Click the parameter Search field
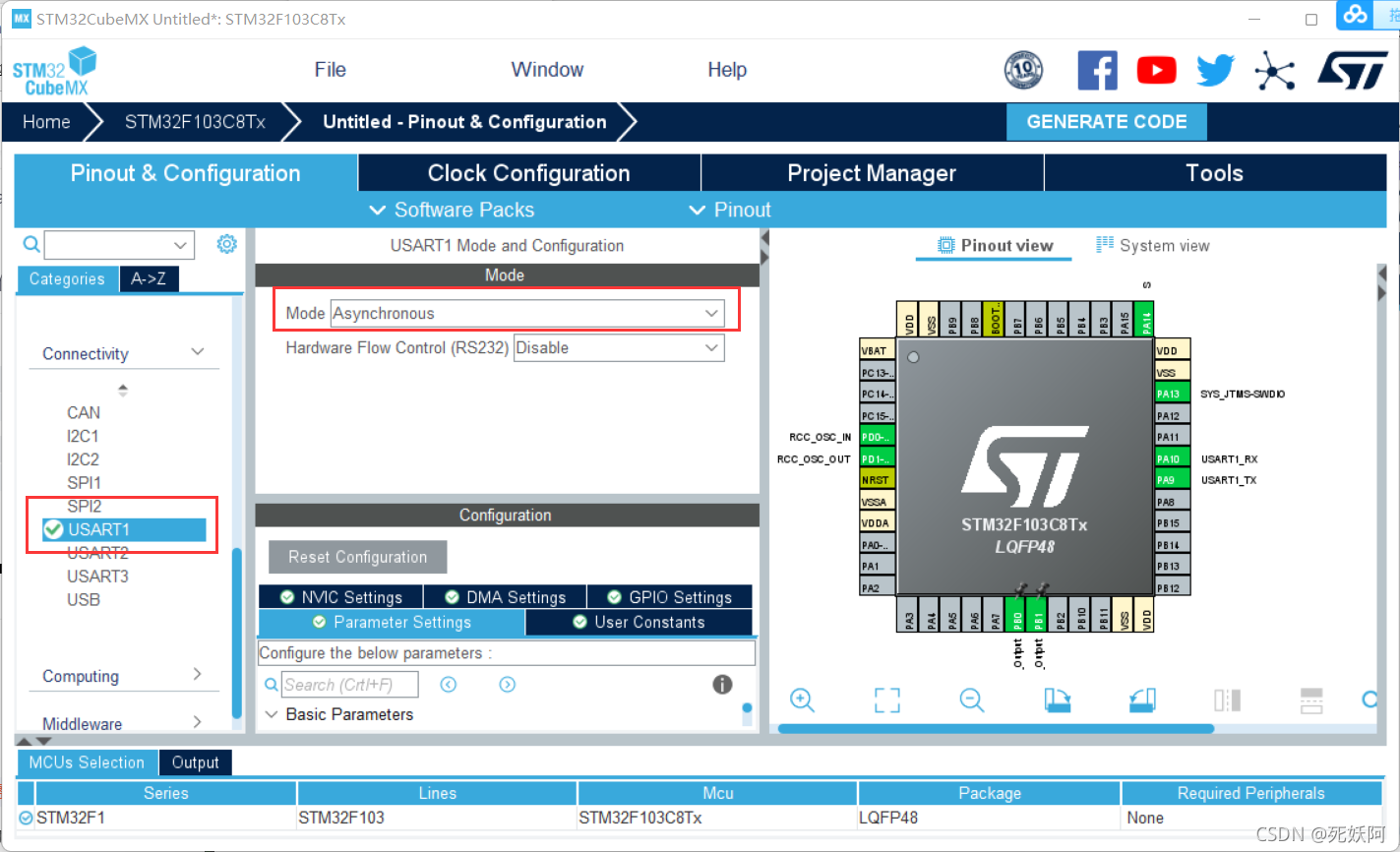 349,685
